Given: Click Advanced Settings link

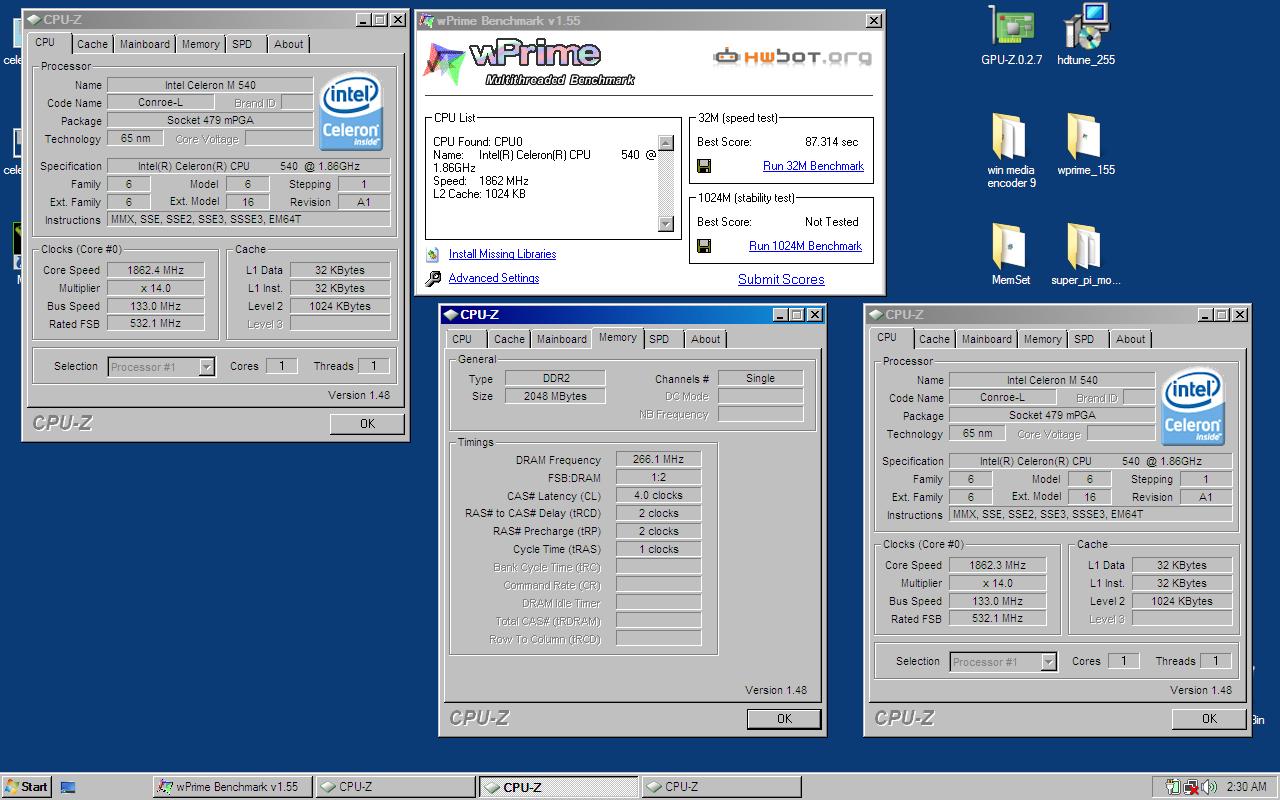Looking at the screenshot, I should [494, 278].
